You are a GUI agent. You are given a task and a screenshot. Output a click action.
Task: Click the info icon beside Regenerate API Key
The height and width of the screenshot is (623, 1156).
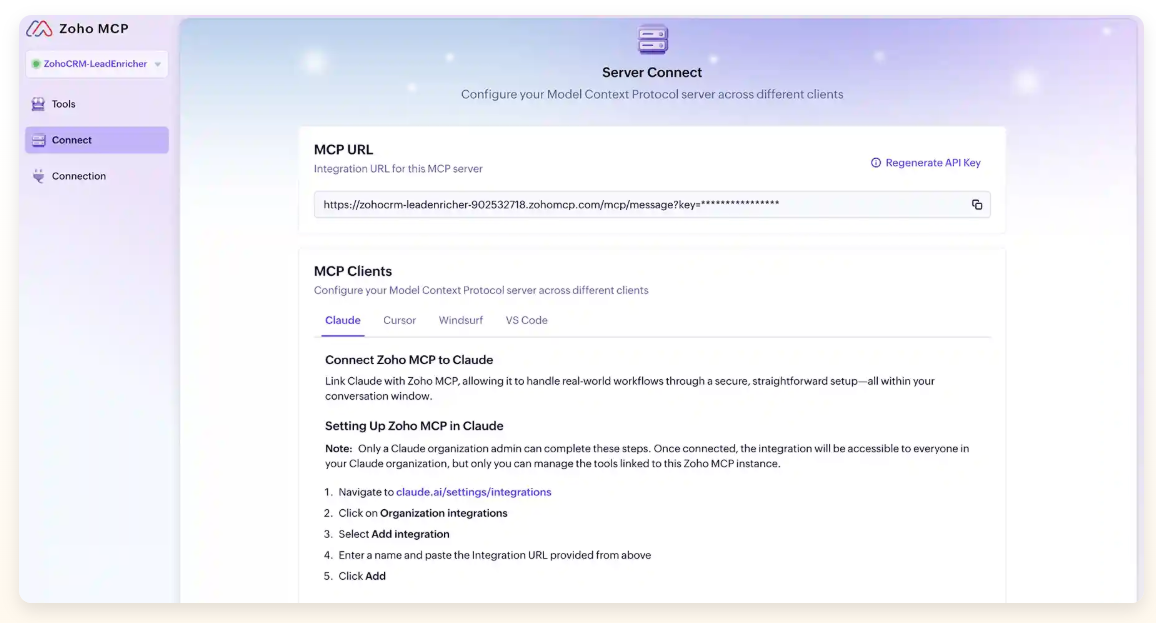click(x=876, y=163)
